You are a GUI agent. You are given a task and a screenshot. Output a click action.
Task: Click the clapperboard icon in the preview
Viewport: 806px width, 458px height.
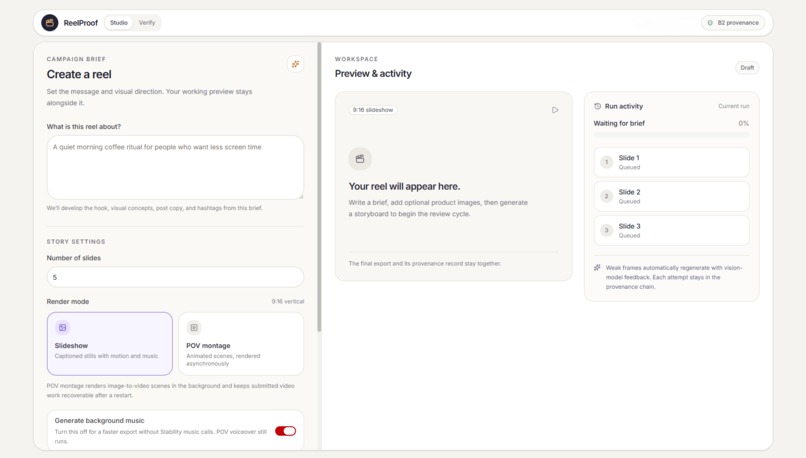360,159
